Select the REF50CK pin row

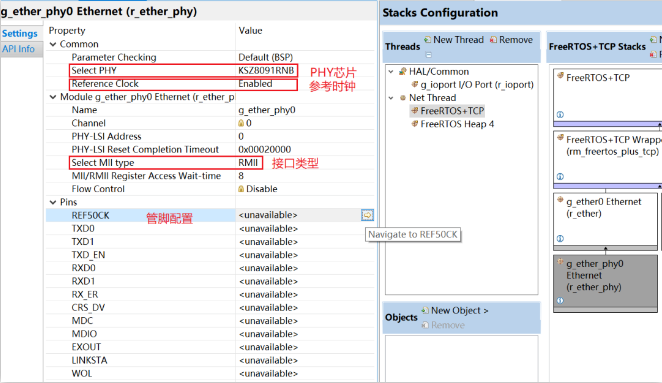click(x=210, y=215)
